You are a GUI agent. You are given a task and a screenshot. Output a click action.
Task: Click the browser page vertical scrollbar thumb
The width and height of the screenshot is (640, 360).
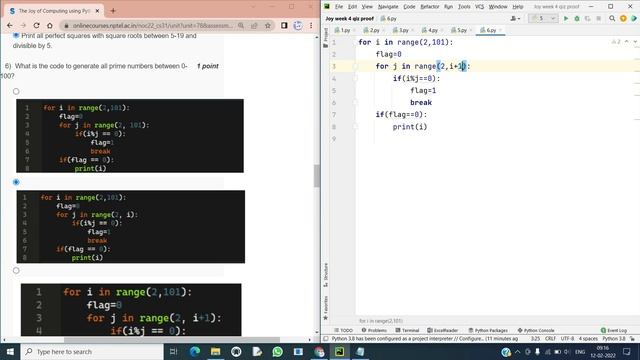(x=317, y=176)
